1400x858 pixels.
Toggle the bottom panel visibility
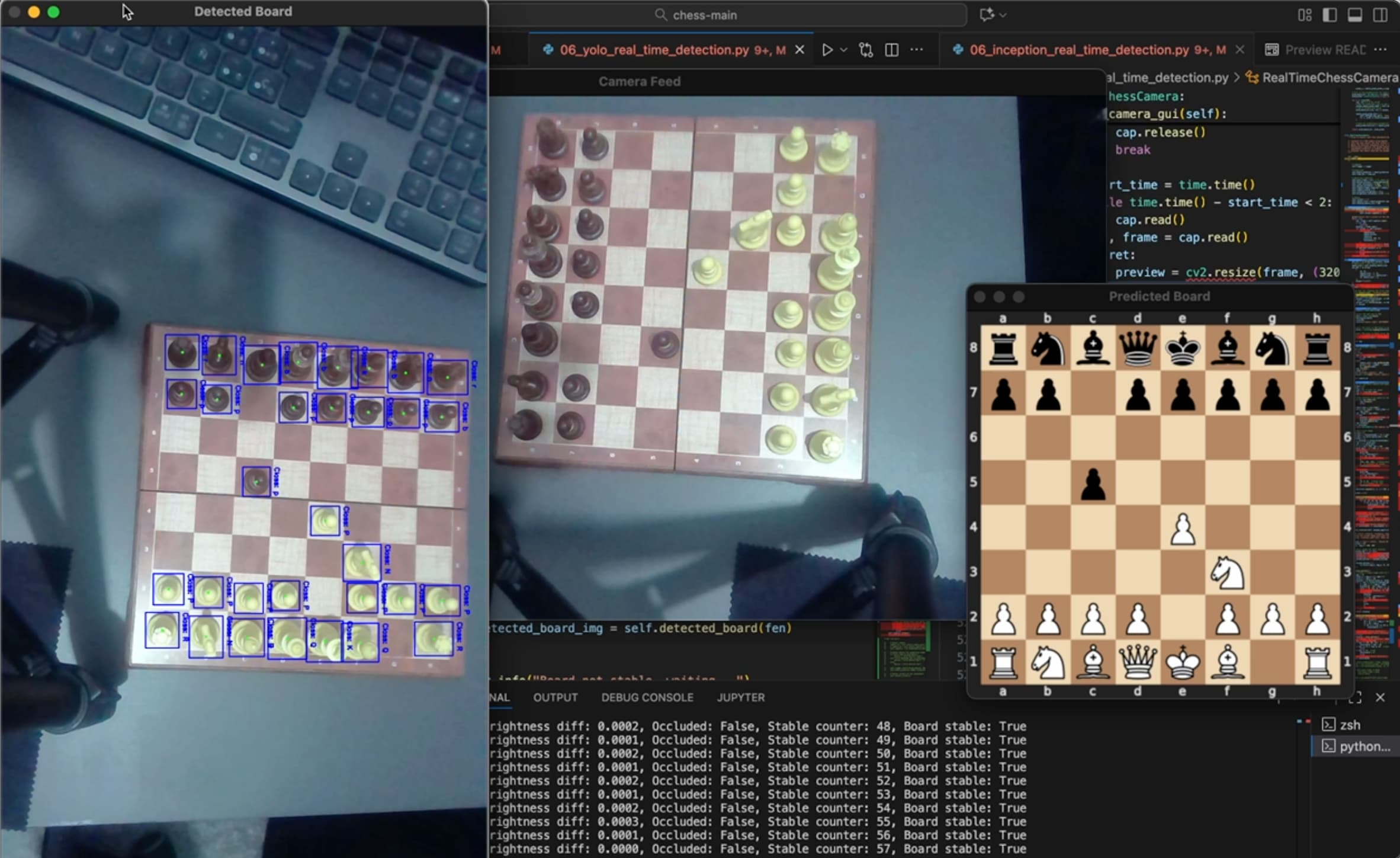[1355, 15]
